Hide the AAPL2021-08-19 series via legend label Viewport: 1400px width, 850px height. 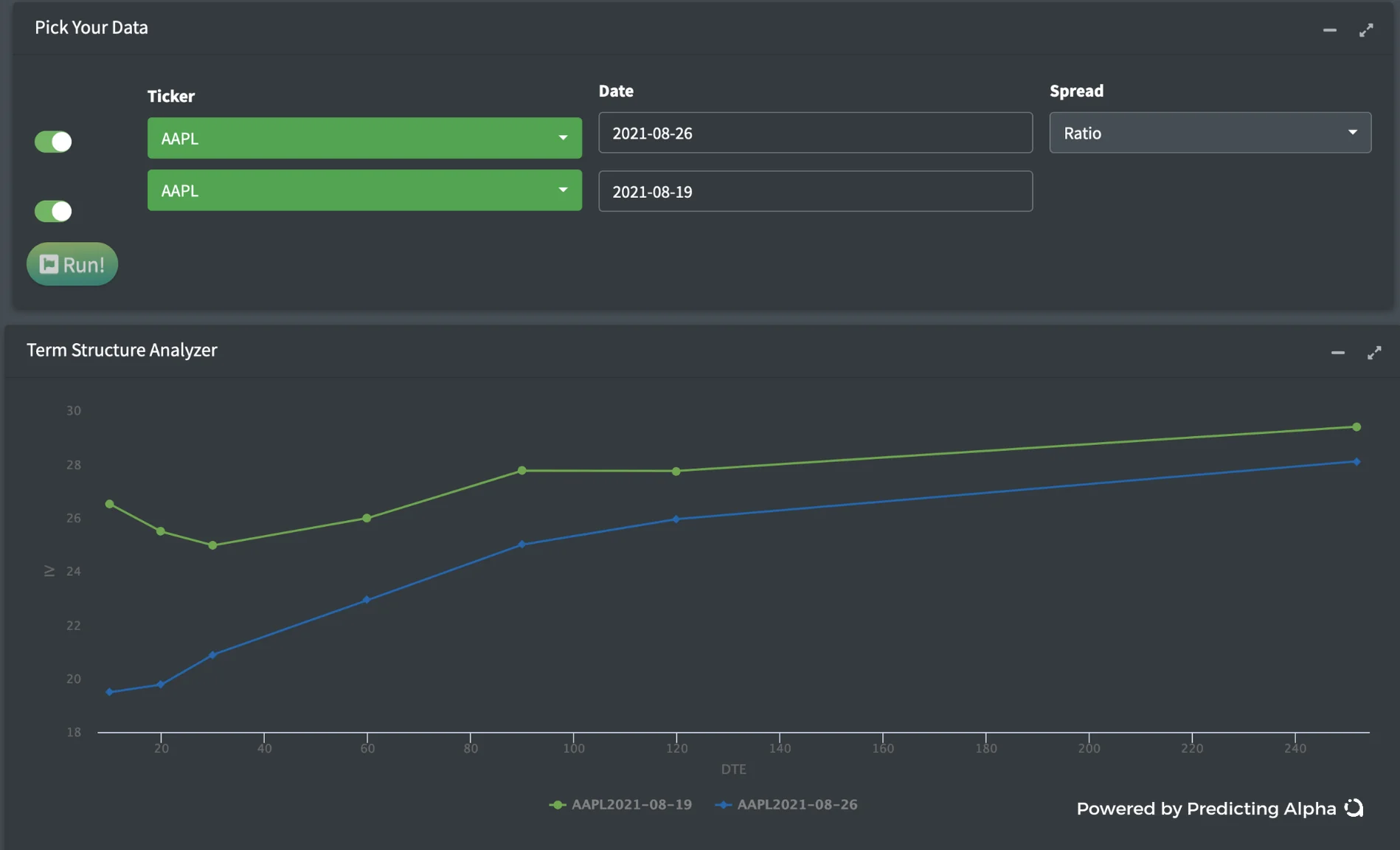(631, 804)
